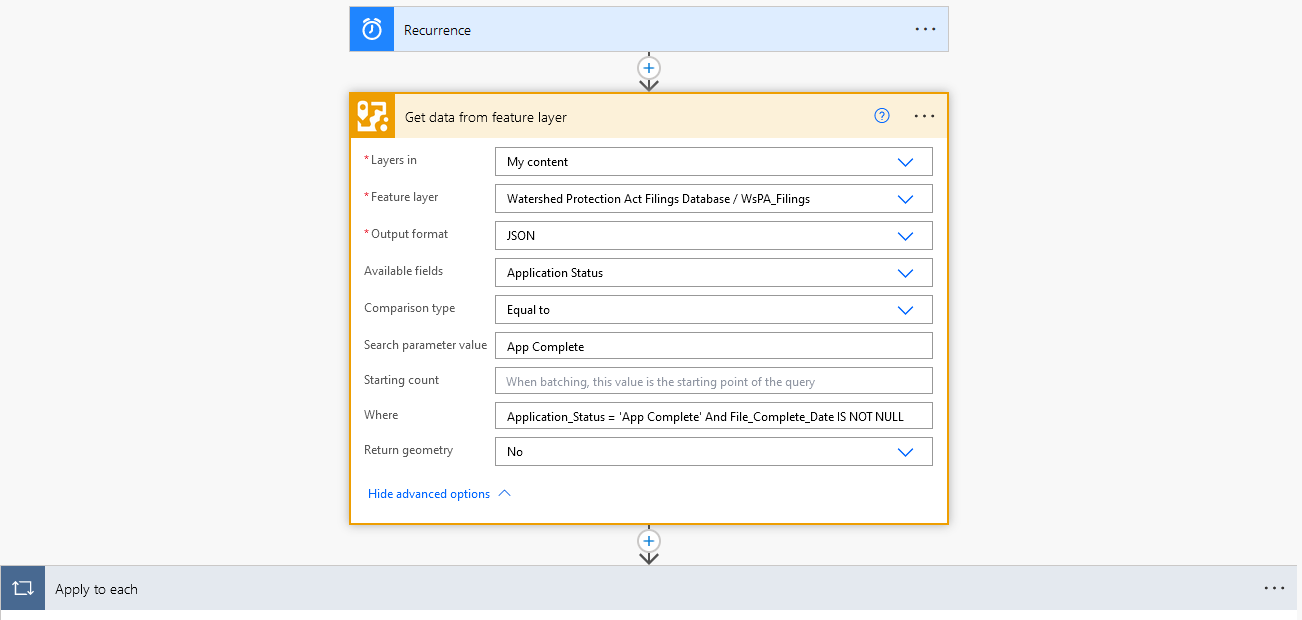Insert a step above Apply to each
The width and height of the screenshot is (1302, 620).
(x=649, y=541)
